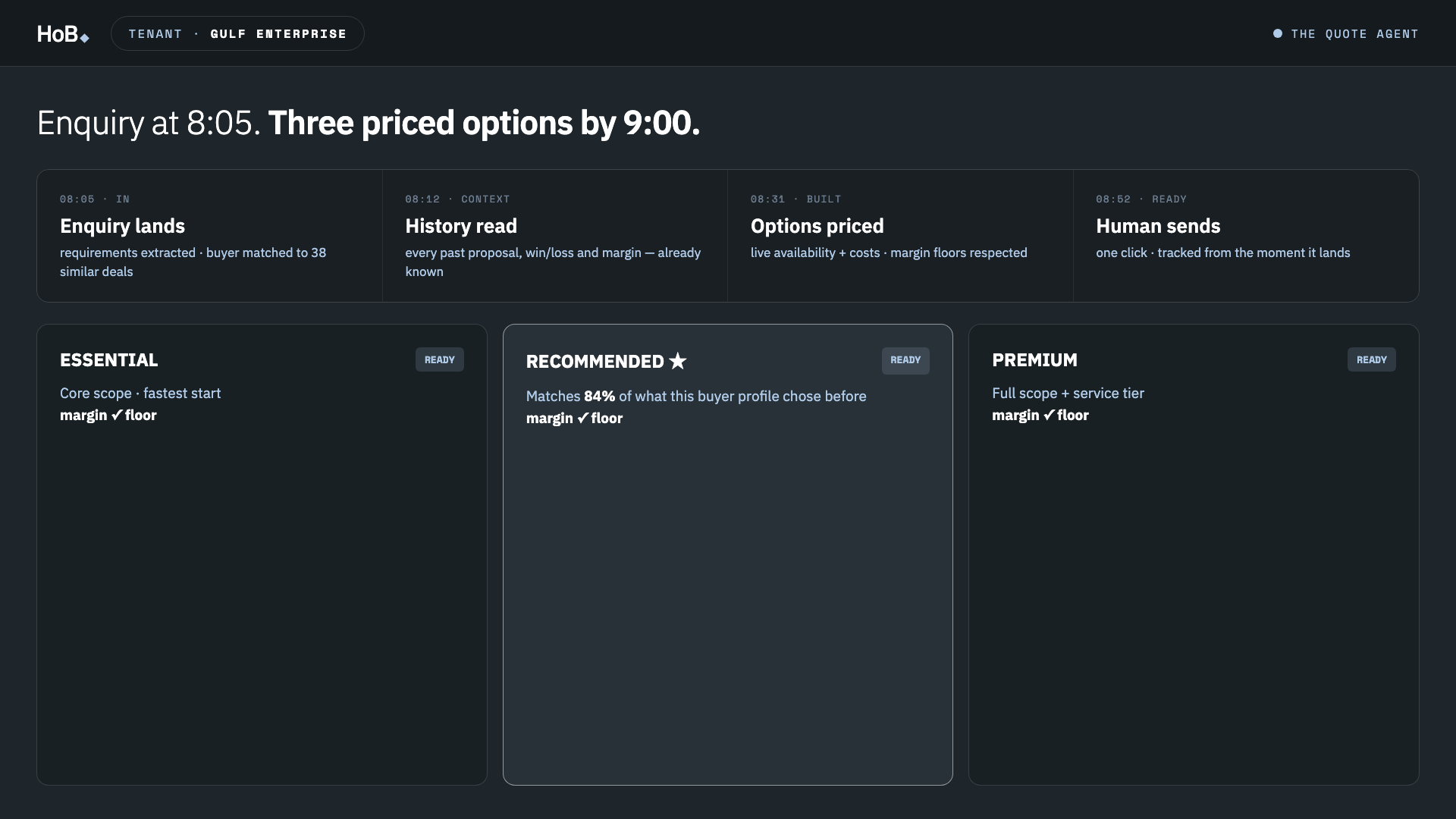Viewport: 1456px width, 819px height.
Task: Click the '84%' match figure
Action: pos(599,397)
